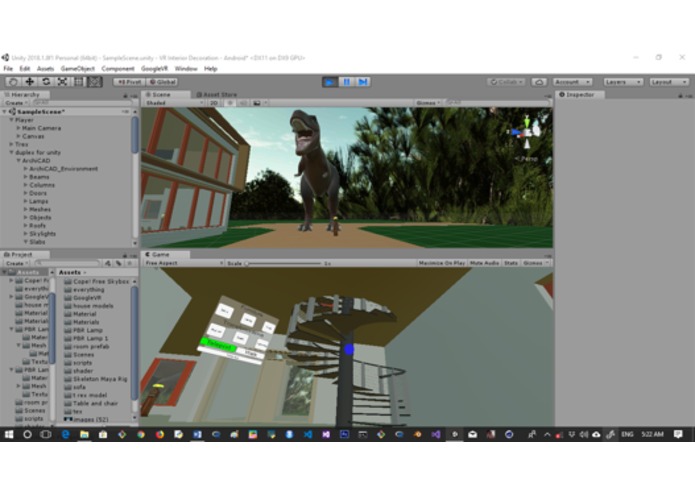
Task: Open the Assets menu
Action: tap(45, 69)
